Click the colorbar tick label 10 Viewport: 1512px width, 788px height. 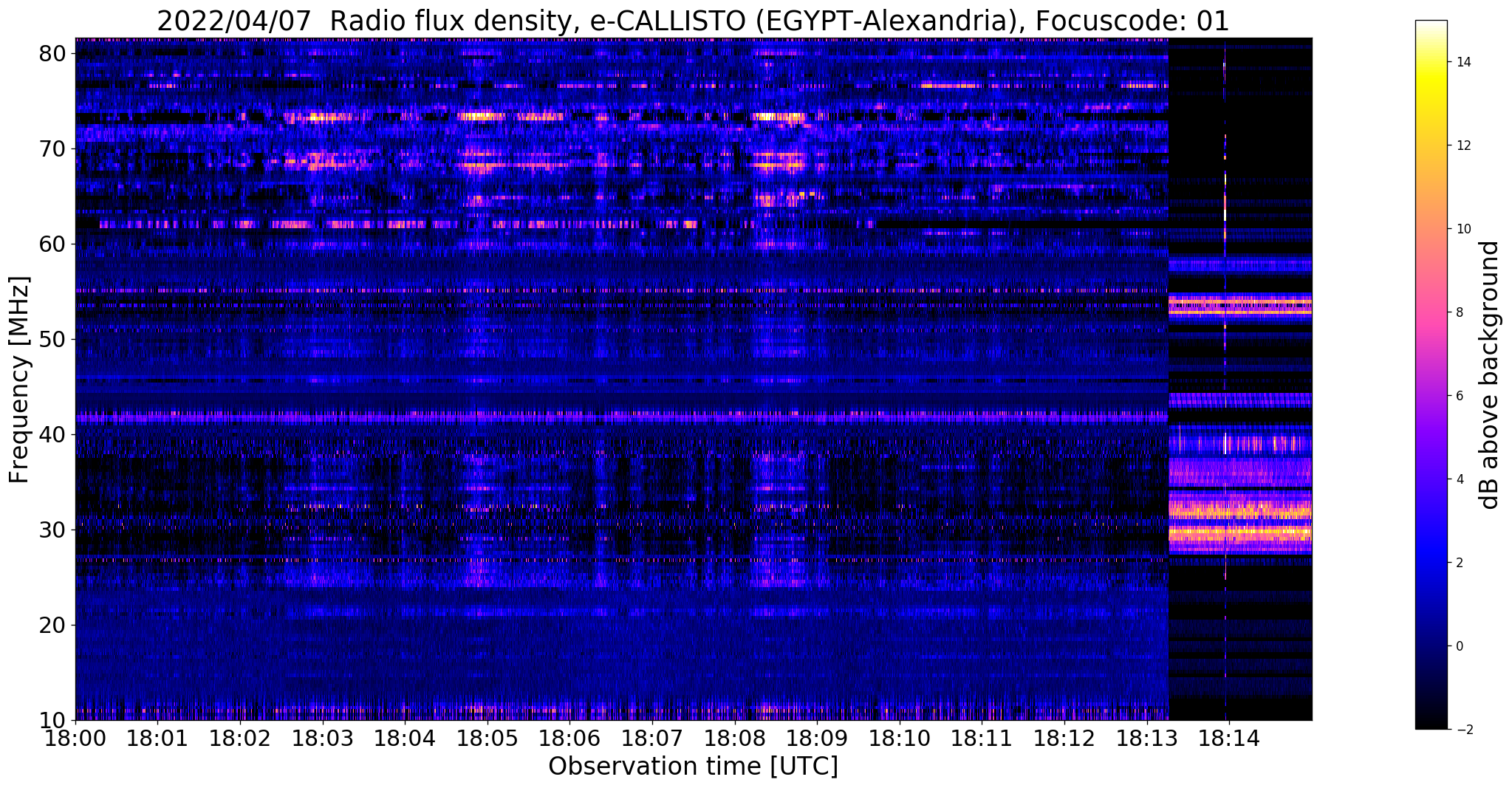(x=1461, y=229)
